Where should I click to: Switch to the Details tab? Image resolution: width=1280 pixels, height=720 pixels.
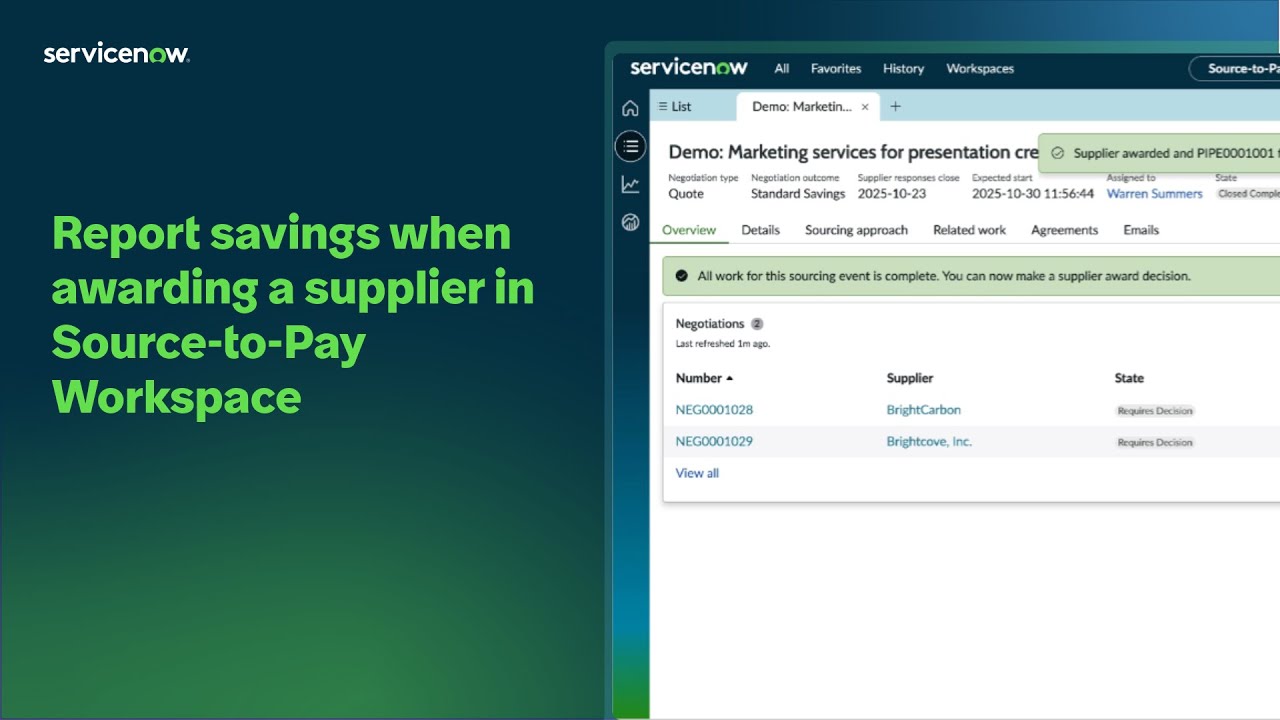point(762,230)
